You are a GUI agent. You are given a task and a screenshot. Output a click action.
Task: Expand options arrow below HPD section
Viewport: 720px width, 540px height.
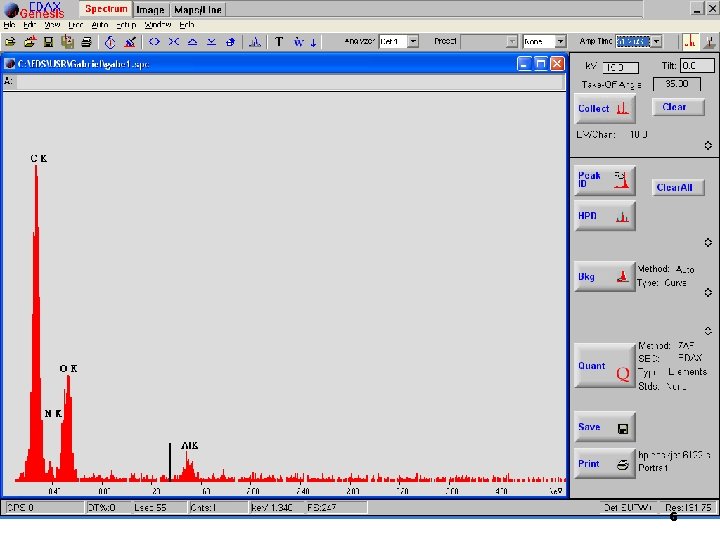pos(708,242)
